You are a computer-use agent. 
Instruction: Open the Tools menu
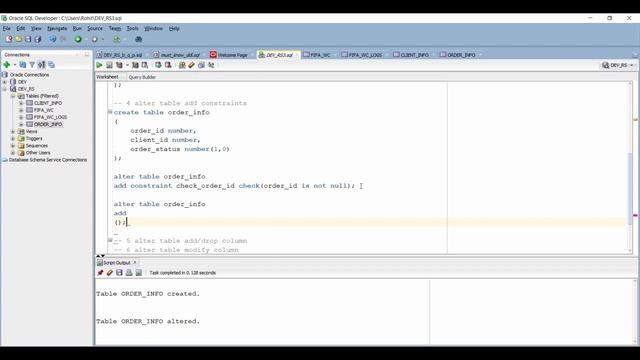coord(132,29)
